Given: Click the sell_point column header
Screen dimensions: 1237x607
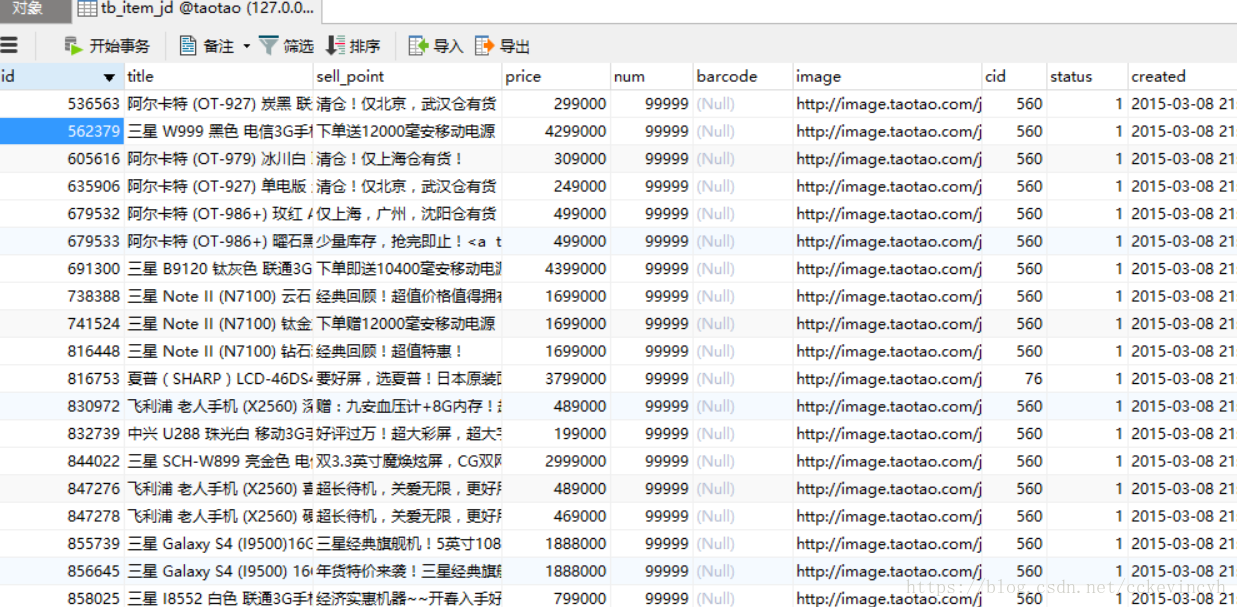Looking at the screenshot, I should point(407,76).
